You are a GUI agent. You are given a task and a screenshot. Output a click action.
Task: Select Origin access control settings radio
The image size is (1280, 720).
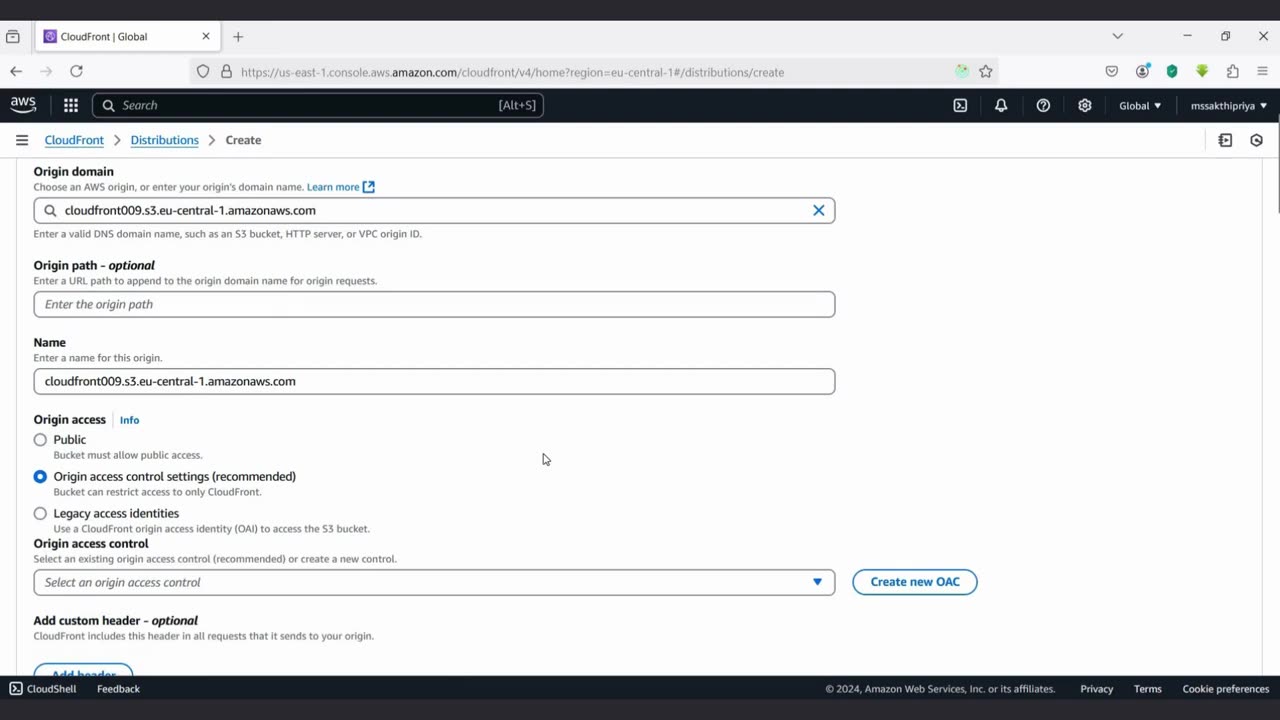(x=40, y=477)
